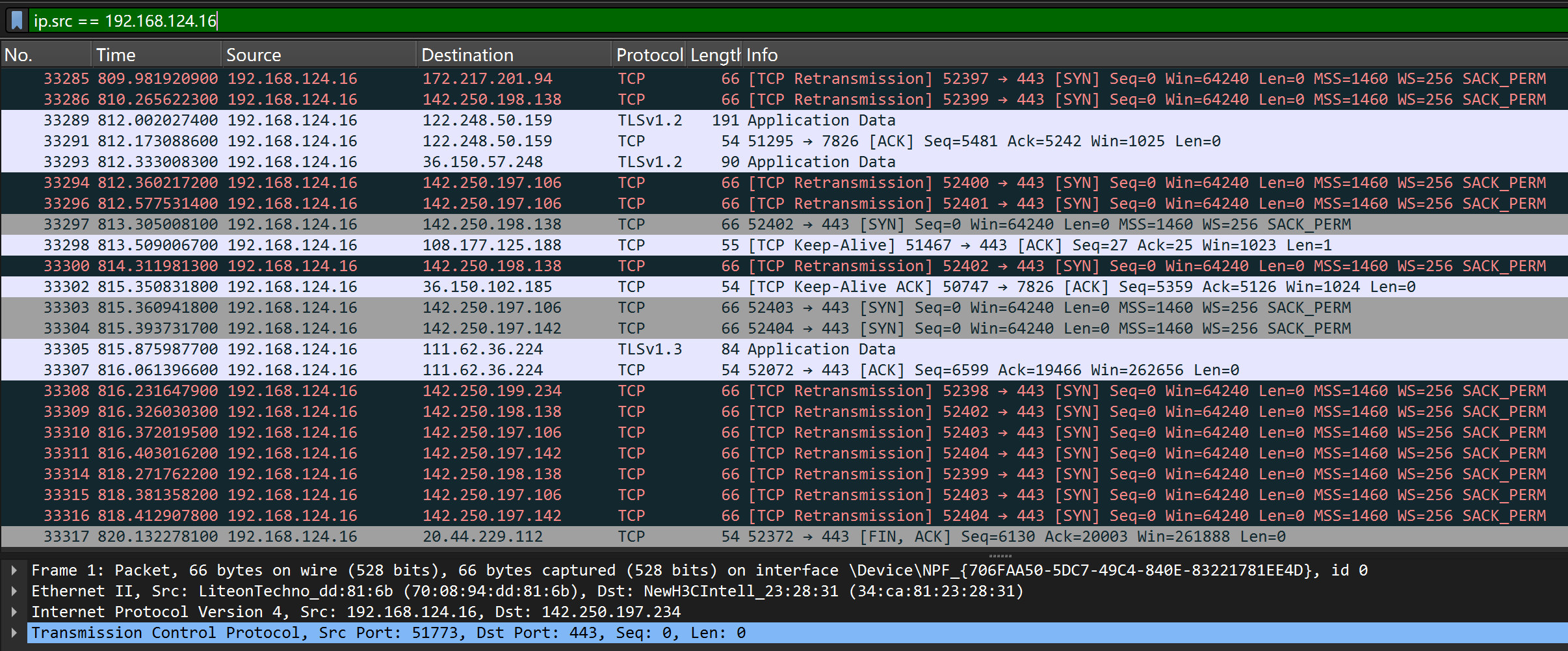Expand the Ethernet II details row
Screen dimensions: 1568x651
14,591
